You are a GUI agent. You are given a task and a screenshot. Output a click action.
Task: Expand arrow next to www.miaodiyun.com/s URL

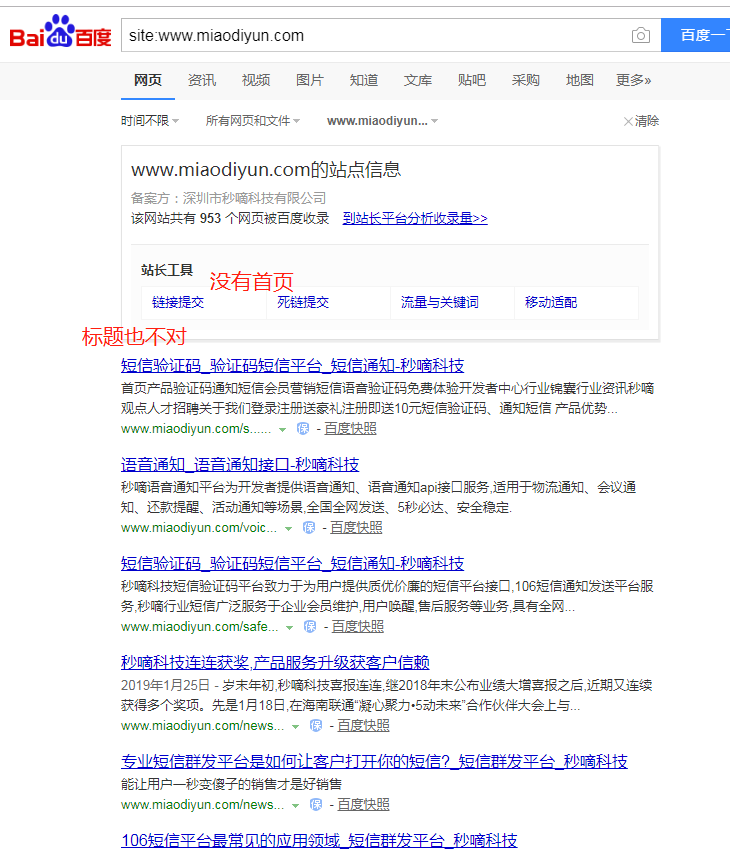point(282,429)
